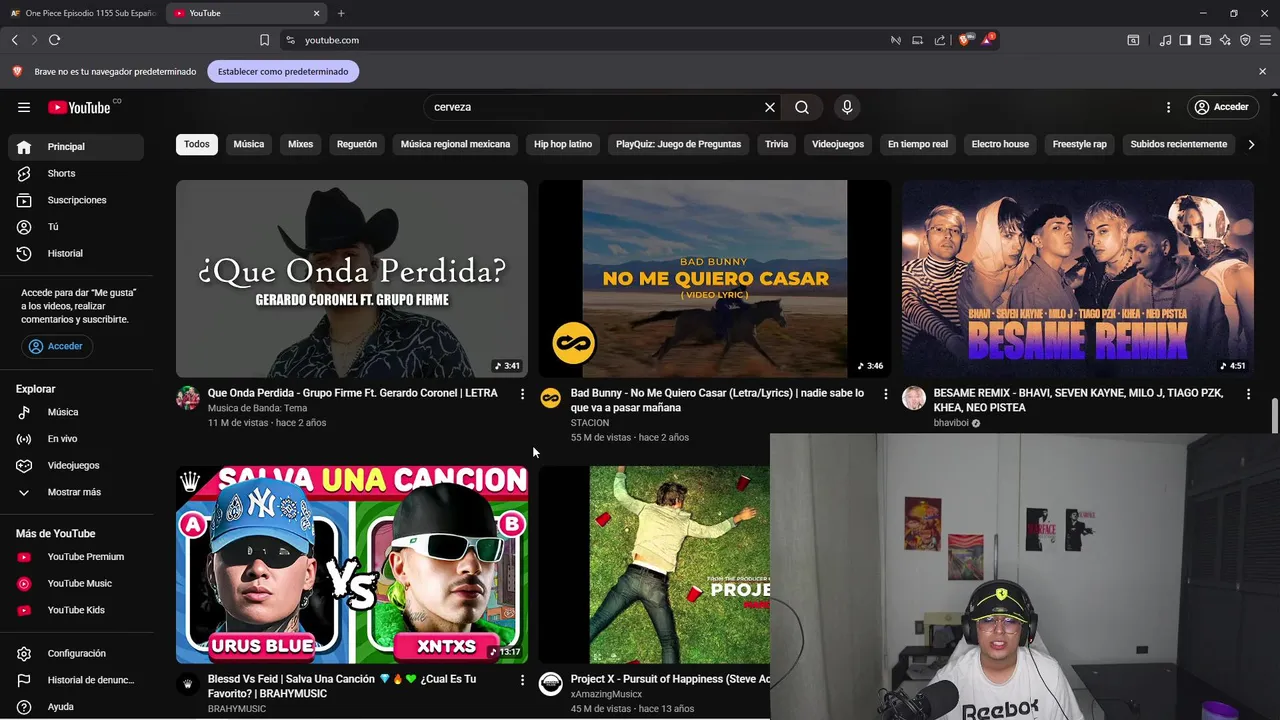
Task: Open En vivo under Explorar
Action: tap(76, 439)
